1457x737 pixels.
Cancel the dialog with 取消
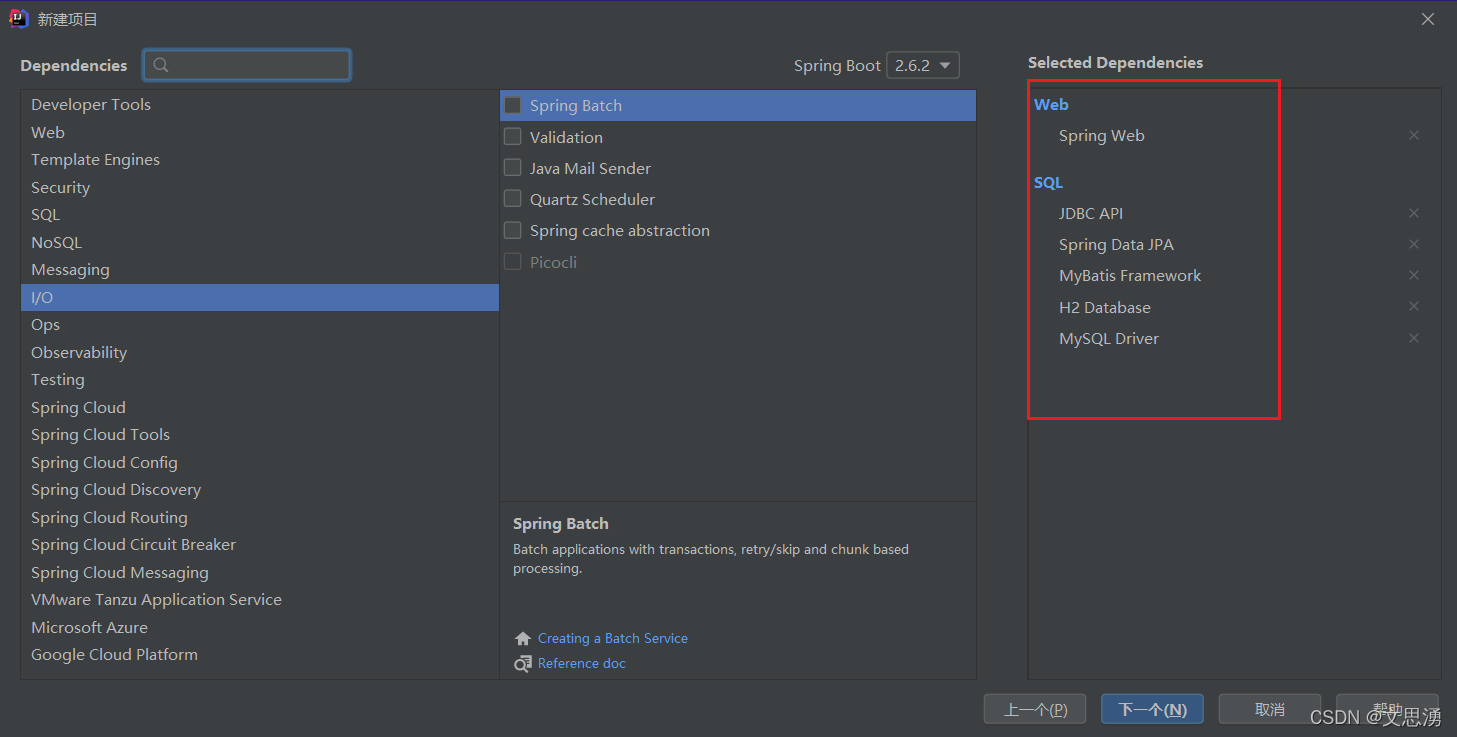pyautogui.click(x=1270, y=709)
